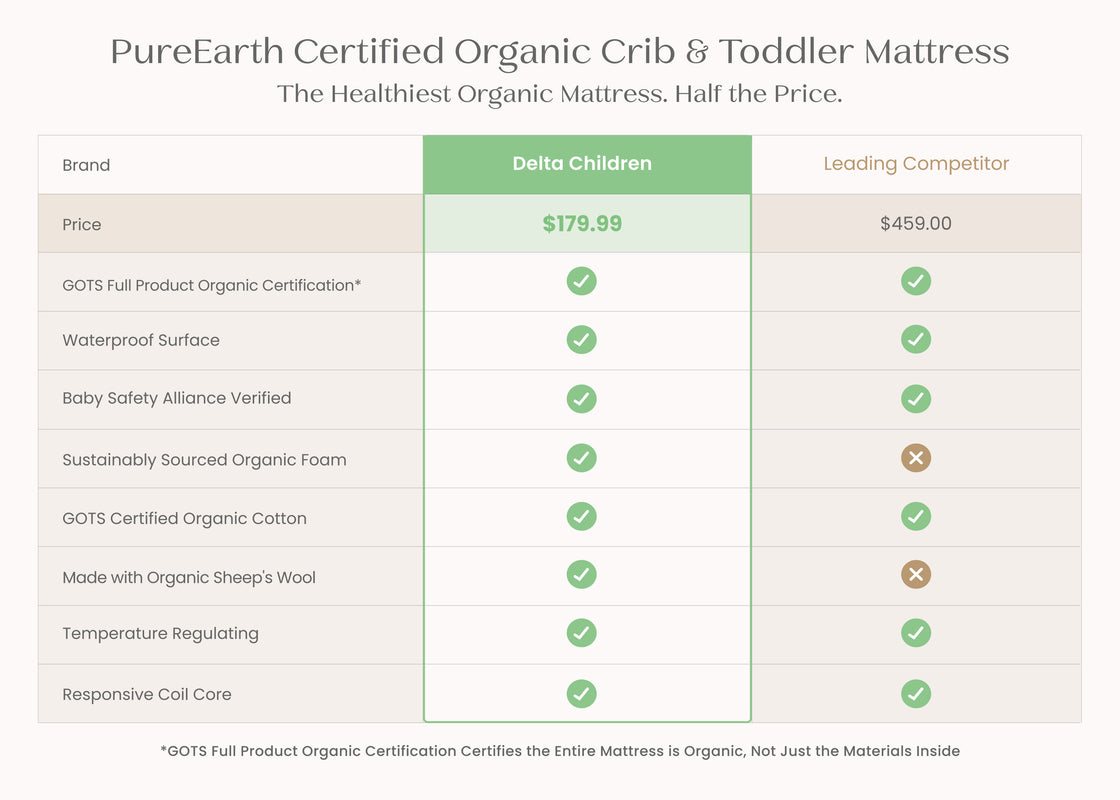Click competitor's X icon for Organic Sheep's Wool
This screenshot has width=1120, height=800.
(x=916, y=574)
